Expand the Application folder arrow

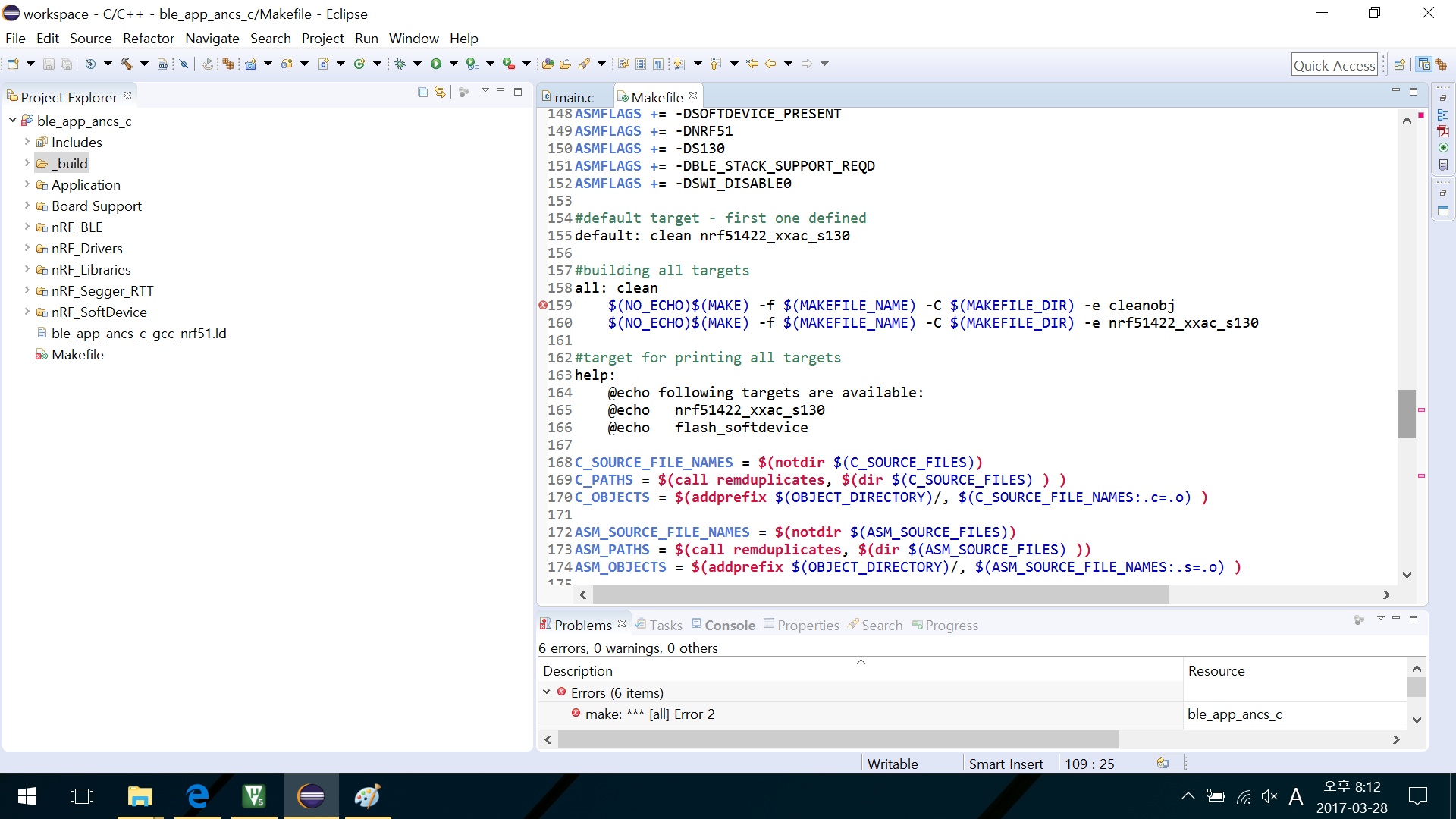[x=27, y=184]
